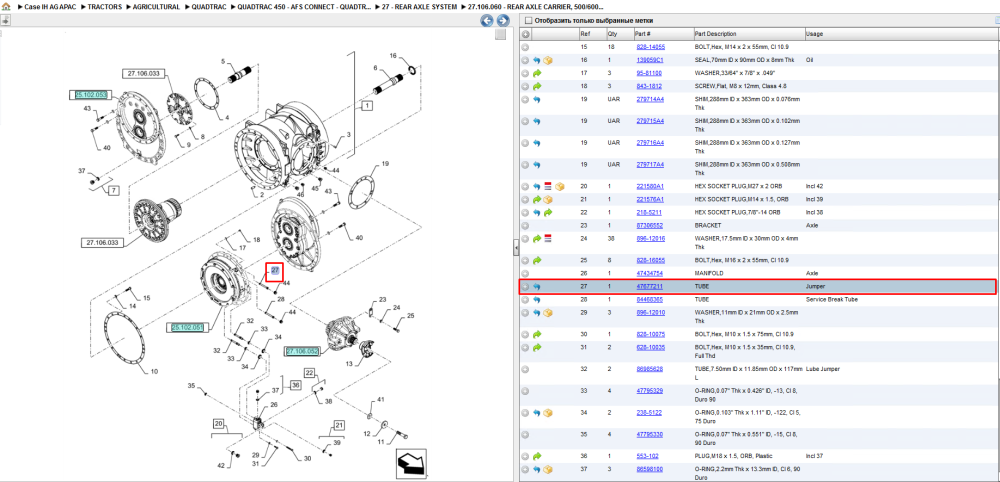This screenshot has width=1000, height=482.
Task: Click green arrow icon for part 843-1812
Action: click(536, 86)
